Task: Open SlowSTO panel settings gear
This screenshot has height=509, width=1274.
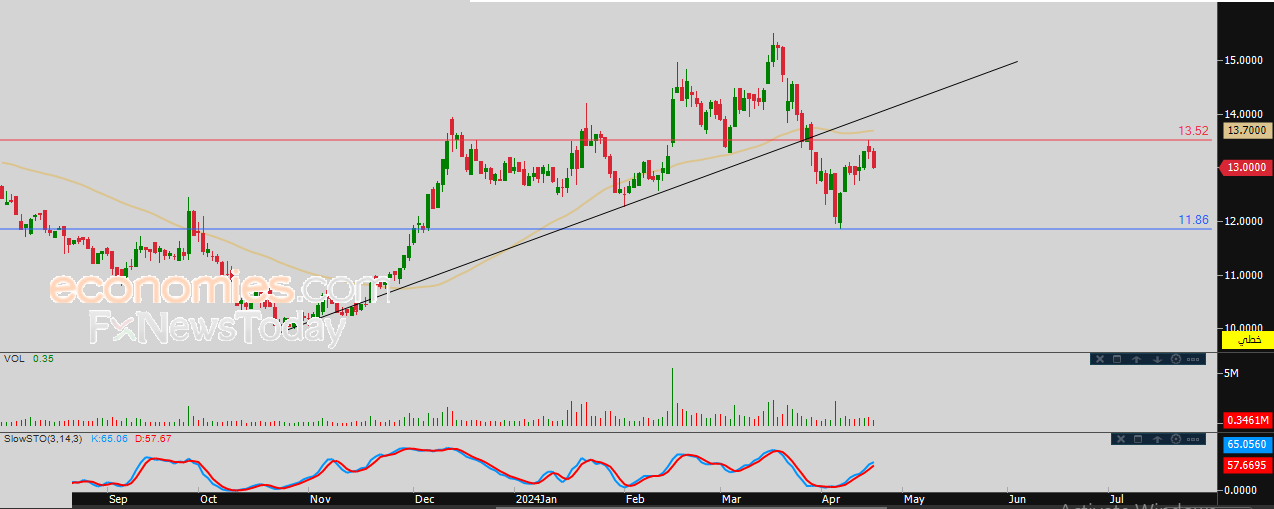Action: click(x=1176, y=439)
